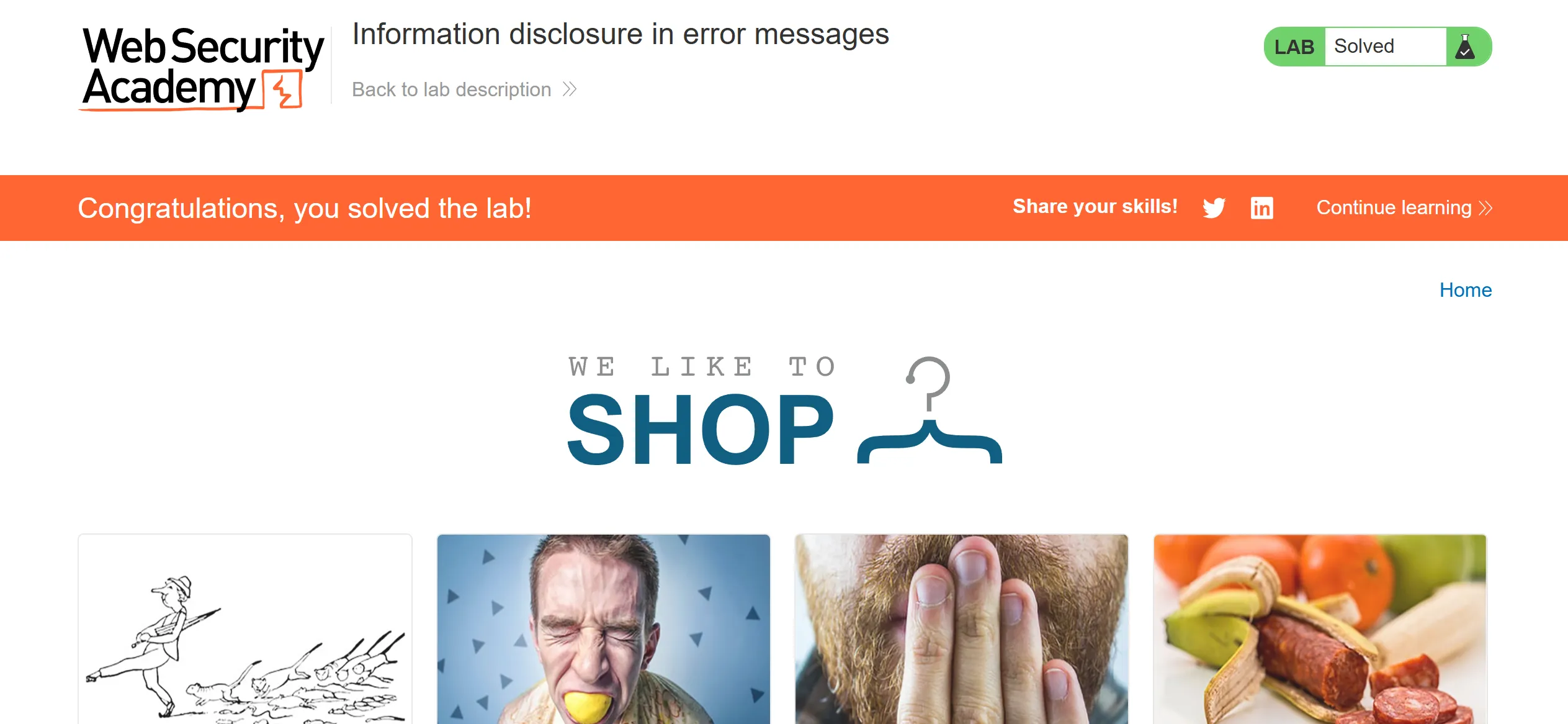This screenshot has width=1568, height=724.
Task: Open the man biting lemon product
Action: pyautogui.click(x=604, y=629)
